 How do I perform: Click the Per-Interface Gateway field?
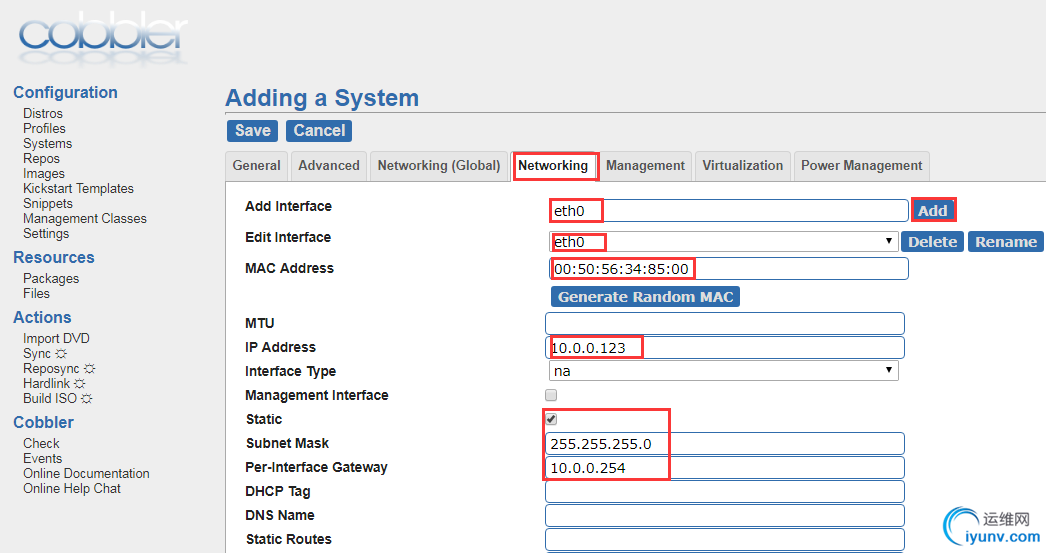pyautogui.click(x=724, y=468)
